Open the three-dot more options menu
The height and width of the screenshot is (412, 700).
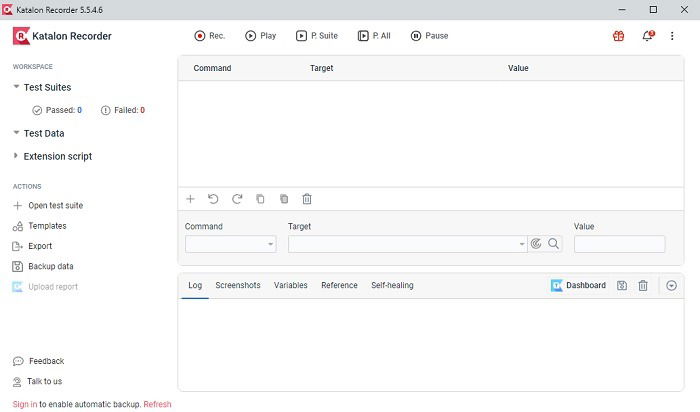(672, 36)
